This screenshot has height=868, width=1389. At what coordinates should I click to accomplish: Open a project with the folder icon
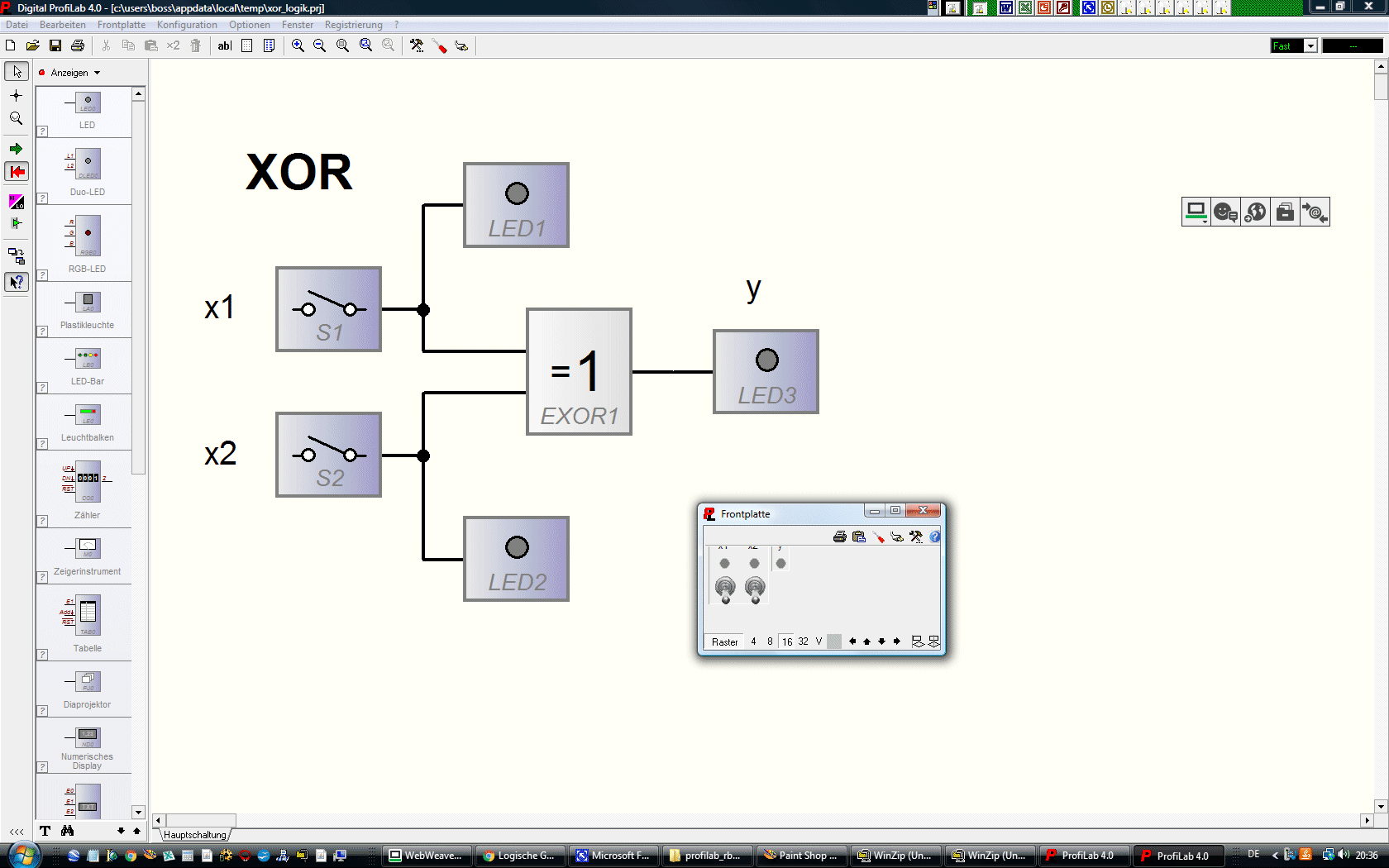point(33,45)
